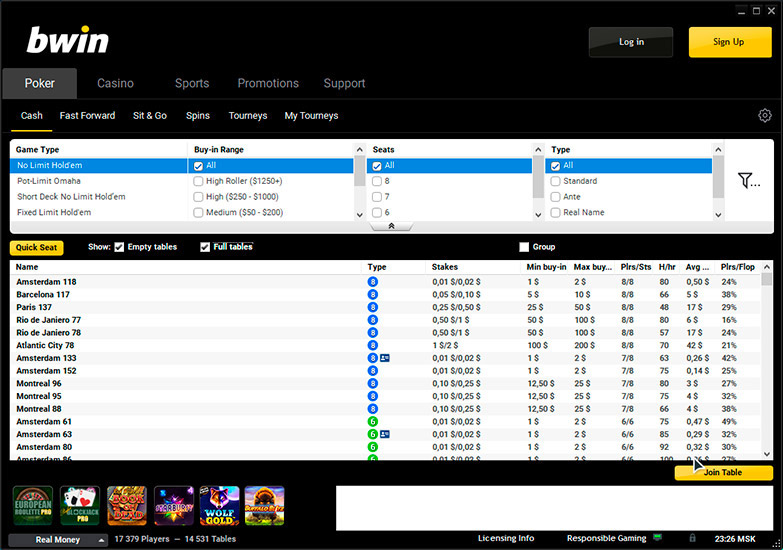This screenshot has height=550, width=783.
Task: Open the Support tab
Action: point(344,83)
